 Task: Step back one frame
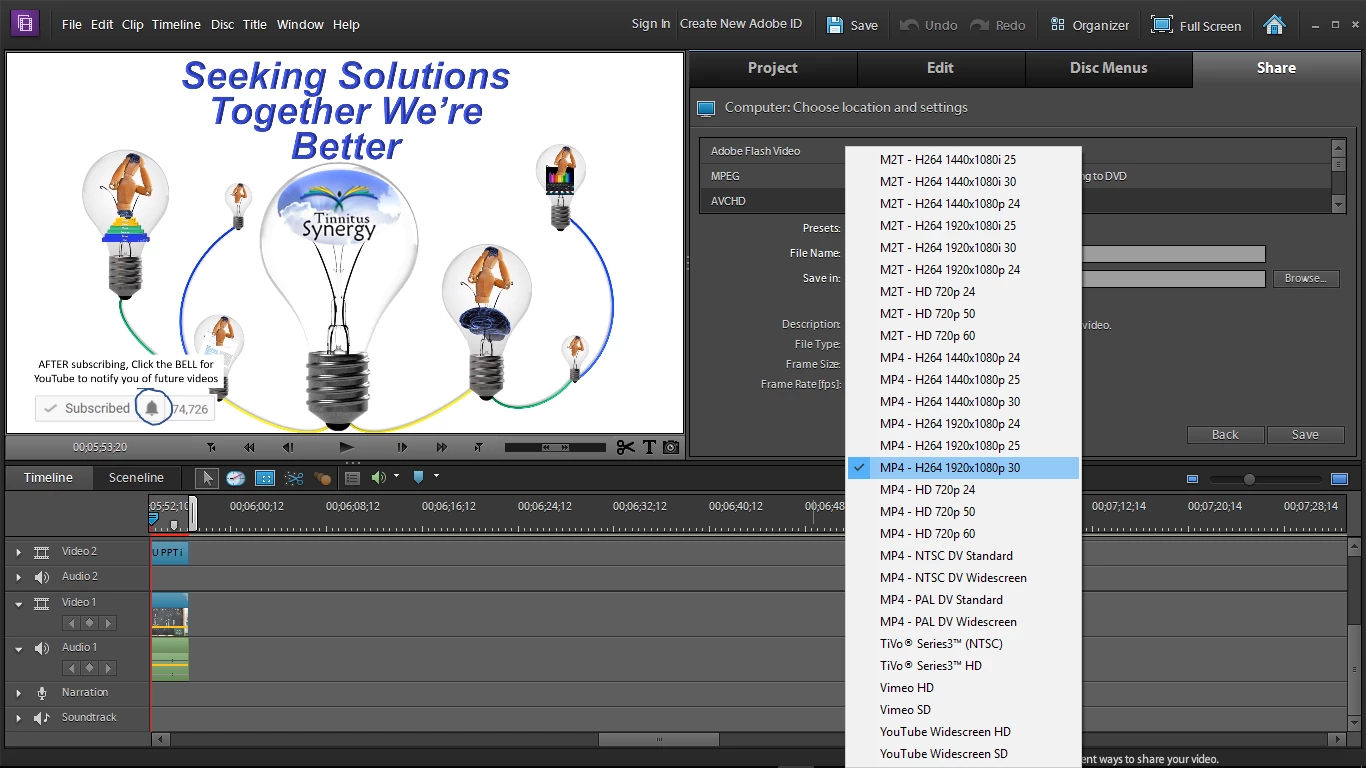tap(288, 447)
